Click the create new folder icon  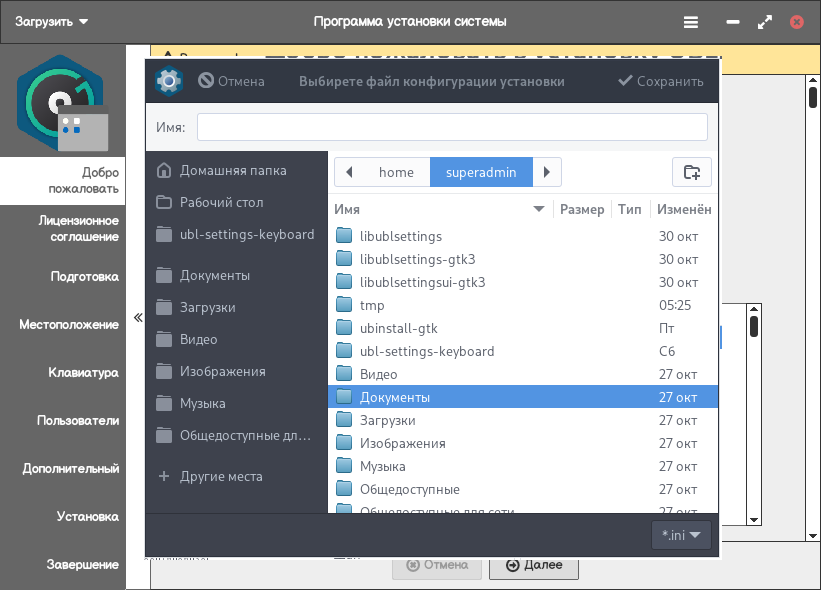click(691, 172)
